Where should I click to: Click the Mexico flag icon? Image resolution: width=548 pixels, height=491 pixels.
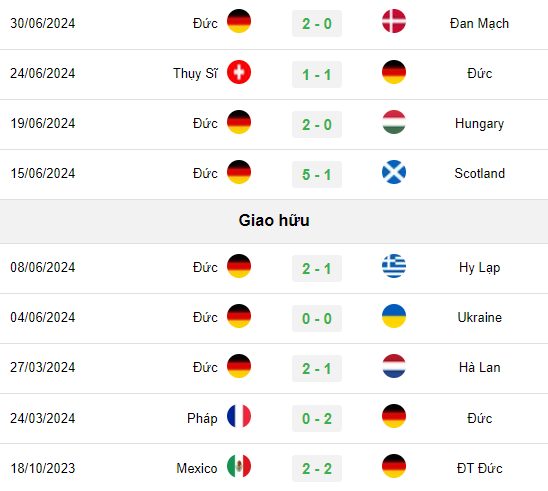tap(239, 466)
